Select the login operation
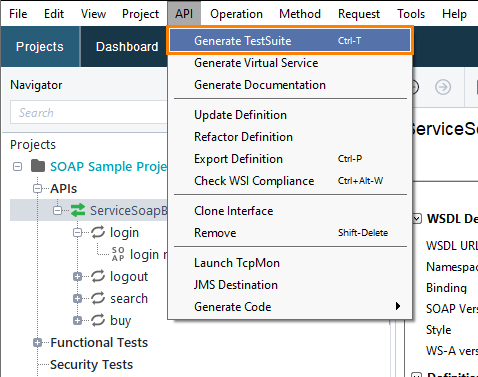The height and width of the screenshot is (377, 478). (124, 233)
